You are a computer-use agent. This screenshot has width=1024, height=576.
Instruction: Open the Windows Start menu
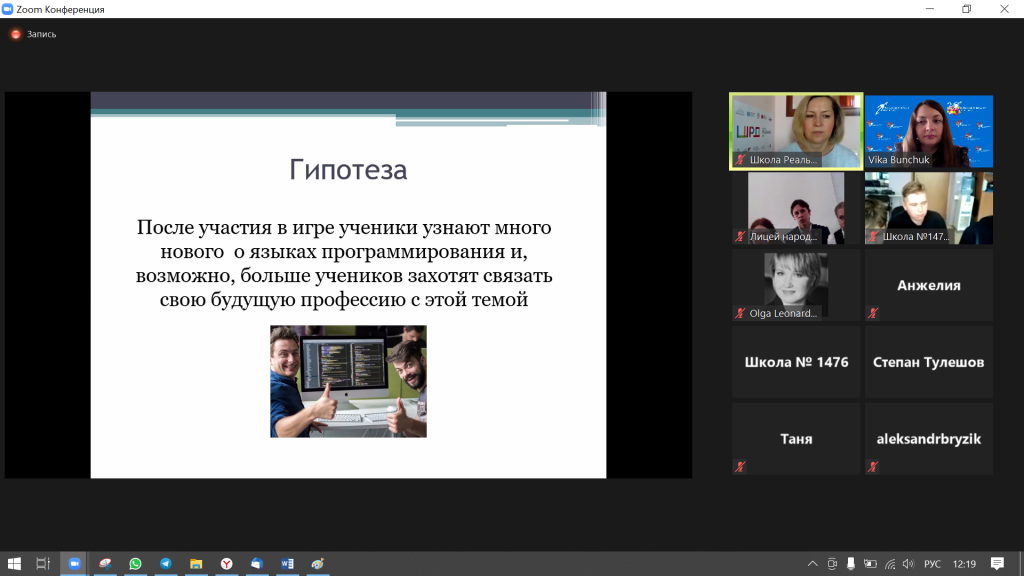click(x=13, y=564)
